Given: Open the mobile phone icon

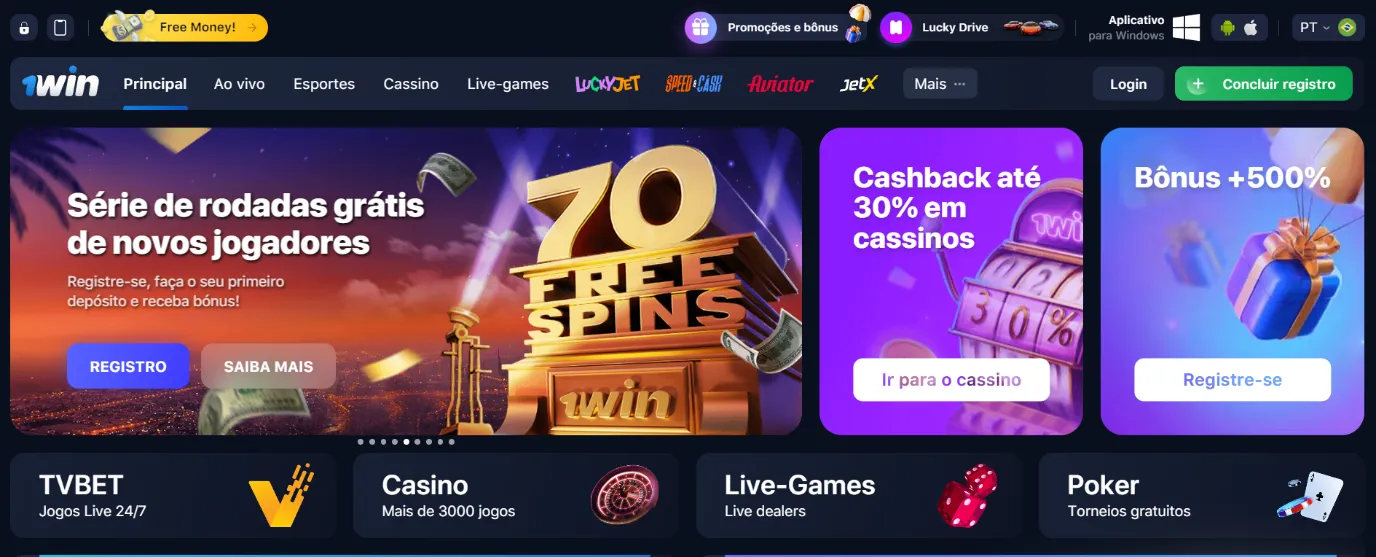Looking at the screenshot, I should tap(60, 28).
